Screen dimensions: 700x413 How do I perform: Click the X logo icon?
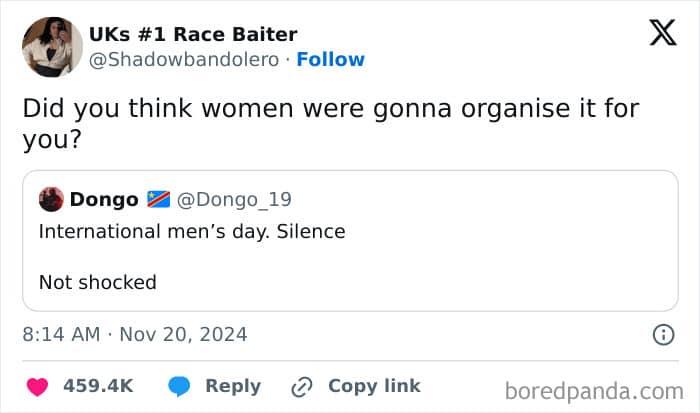pyautogui.click(x=662, y=34)
